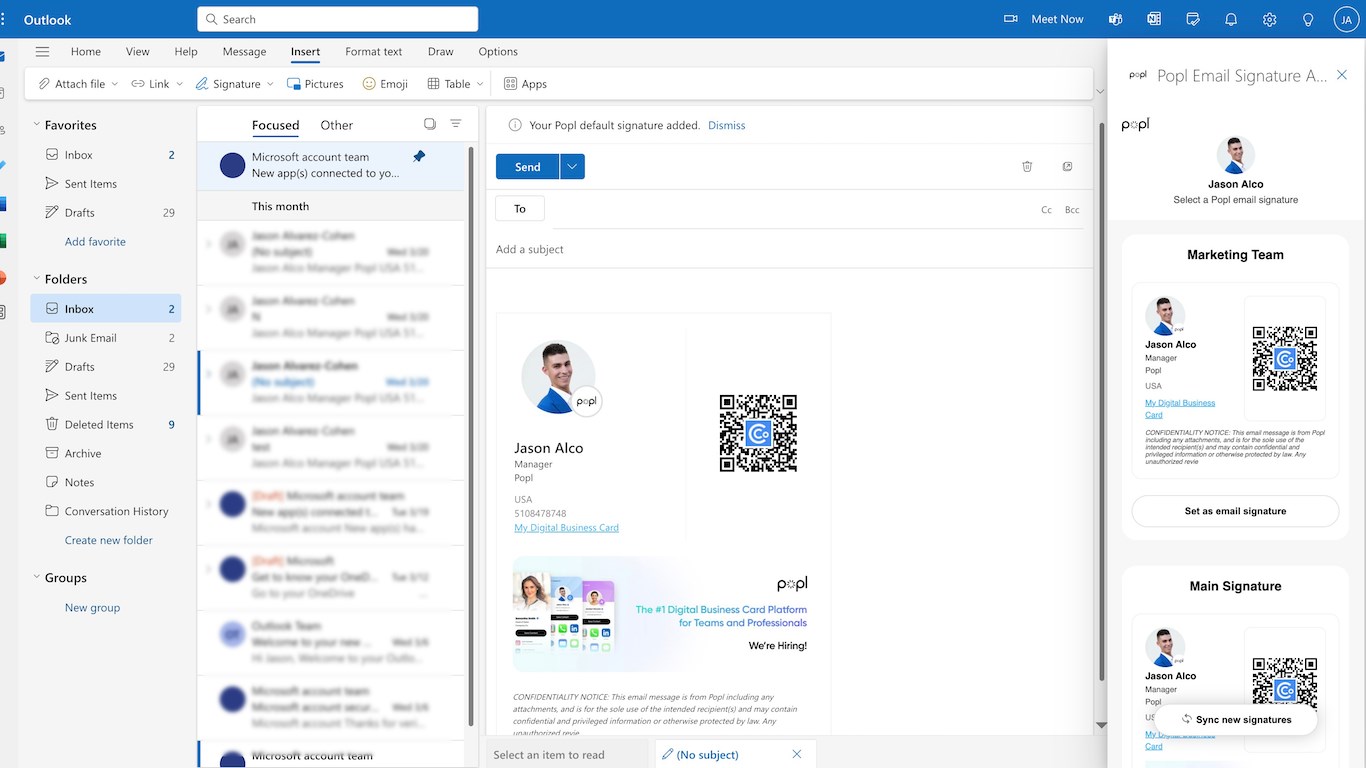Click the Search box
The image size is (1366, 768).
click(x=338, y=19)
